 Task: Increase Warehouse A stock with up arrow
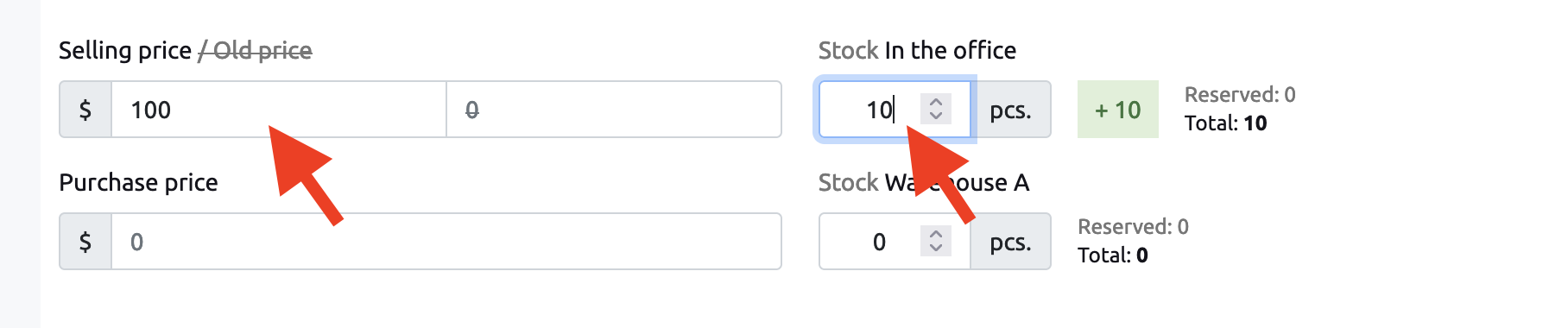click(936, 234)
